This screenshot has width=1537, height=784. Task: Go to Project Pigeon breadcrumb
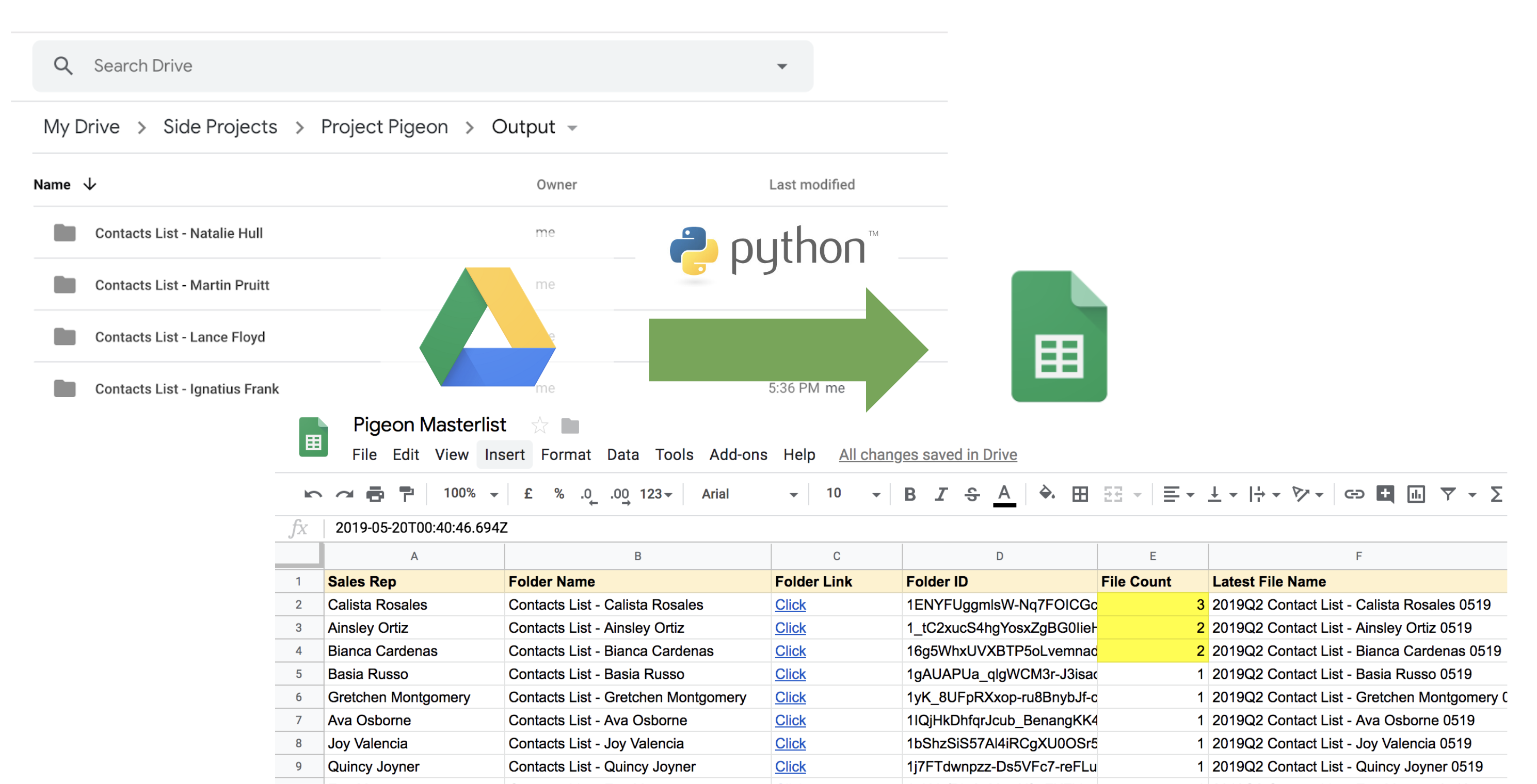[384, 126]
